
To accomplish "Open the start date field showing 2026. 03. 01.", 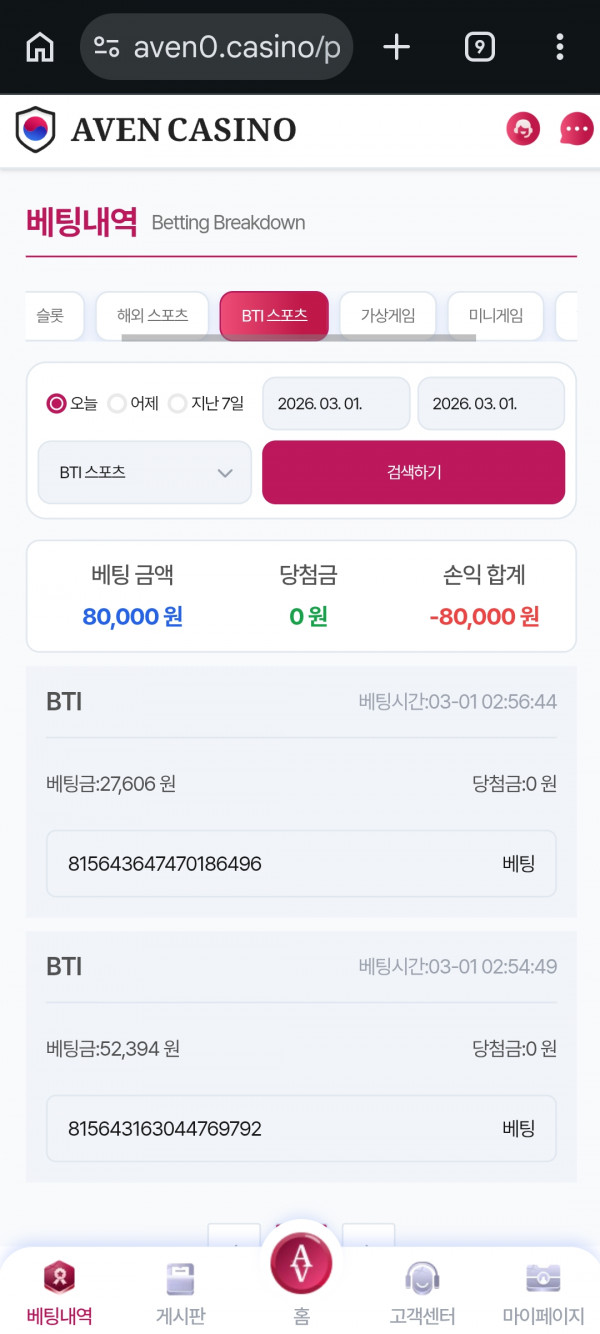I will (x=335, y=403).
